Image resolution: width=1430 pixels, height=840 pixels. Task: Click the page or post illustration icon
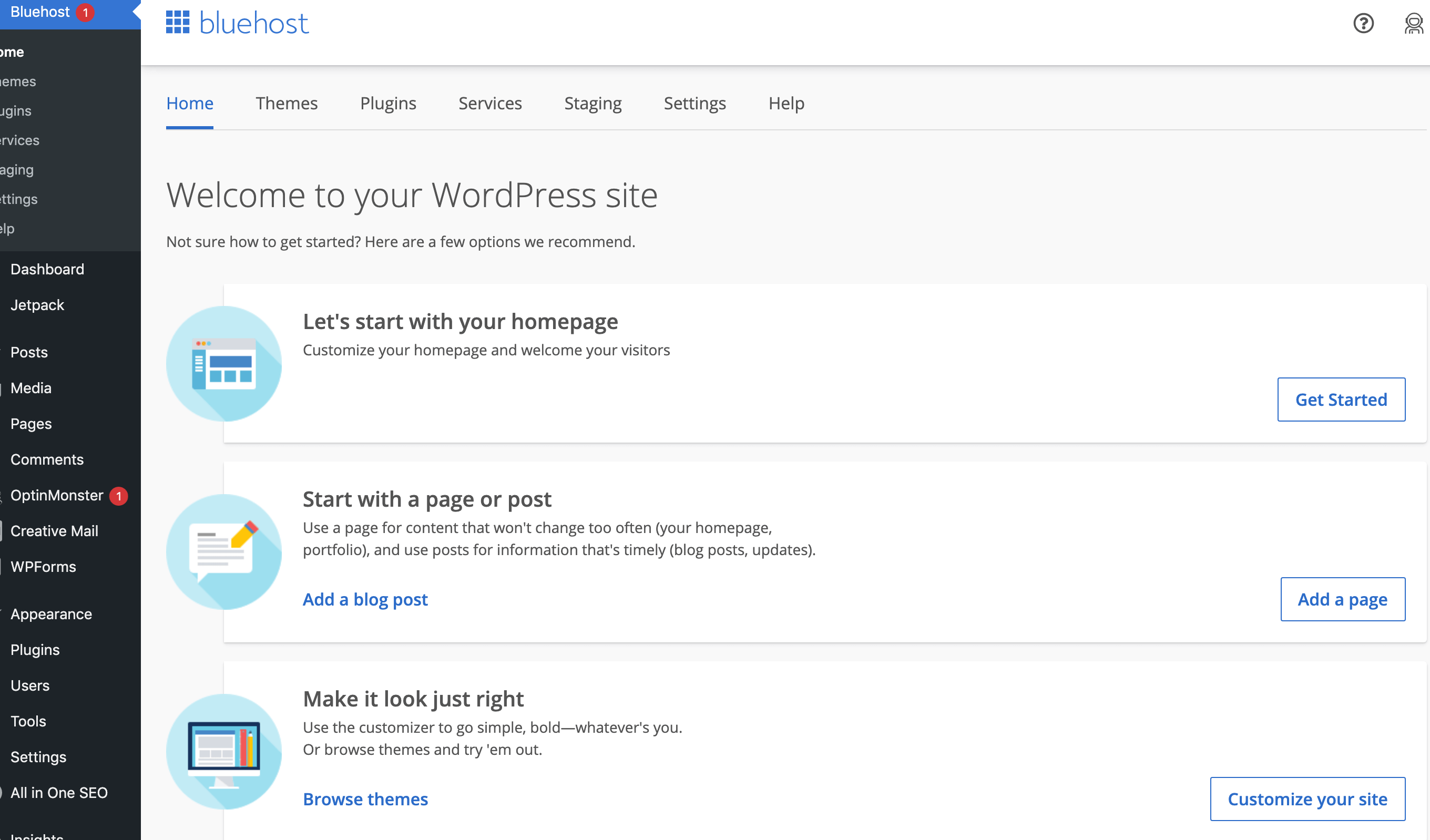[223, 551]
